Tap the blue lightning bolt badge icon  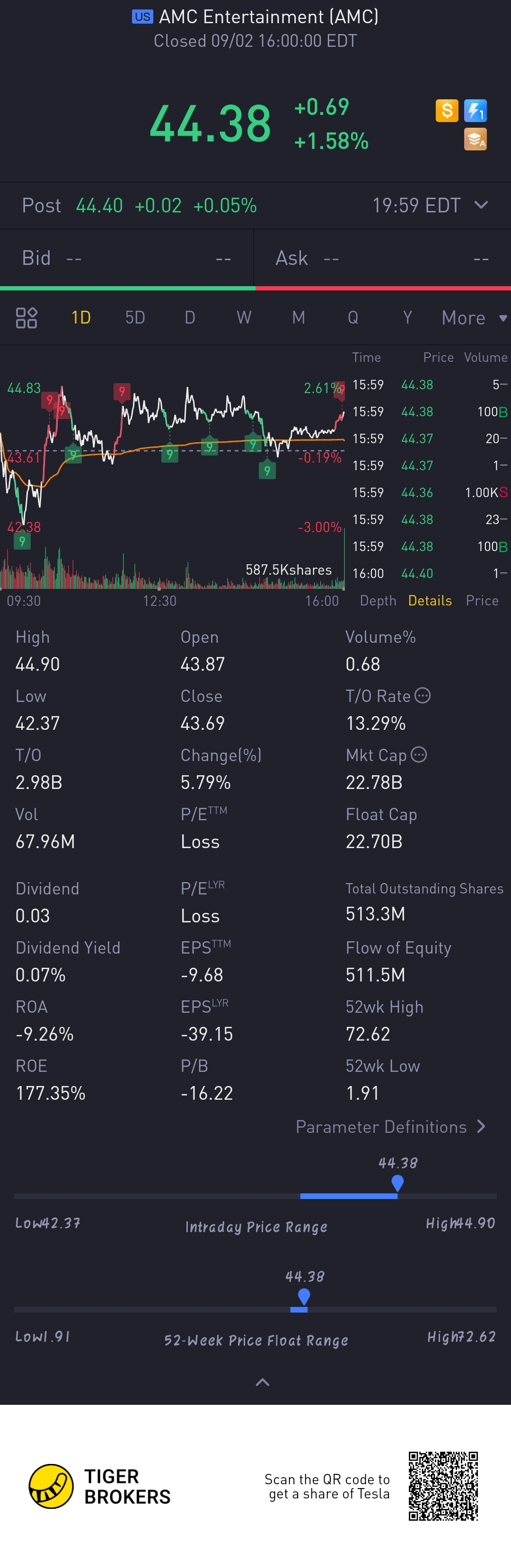[475, 111]
